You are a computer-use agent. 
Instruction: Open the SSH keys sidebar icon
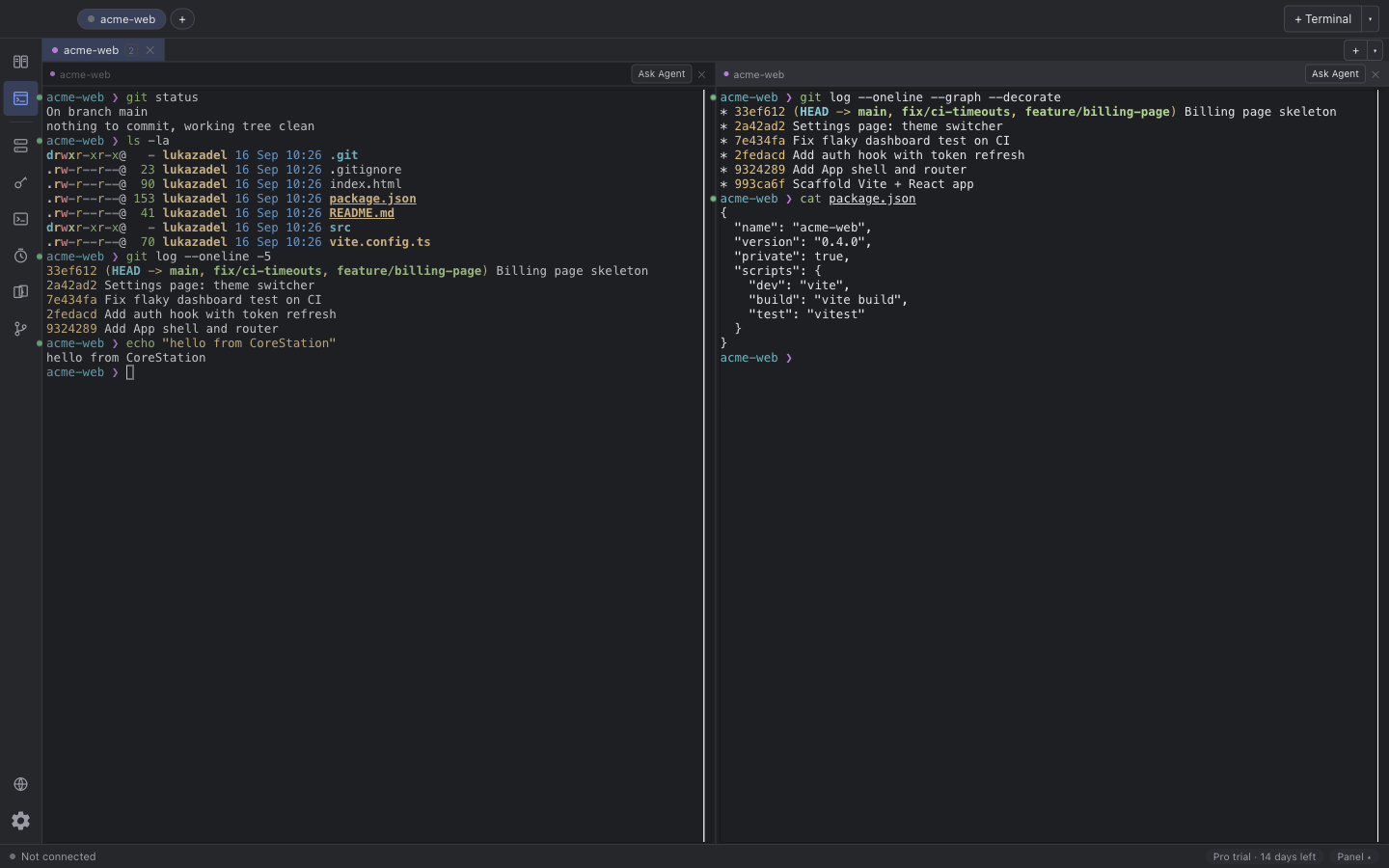click(20, 182)
